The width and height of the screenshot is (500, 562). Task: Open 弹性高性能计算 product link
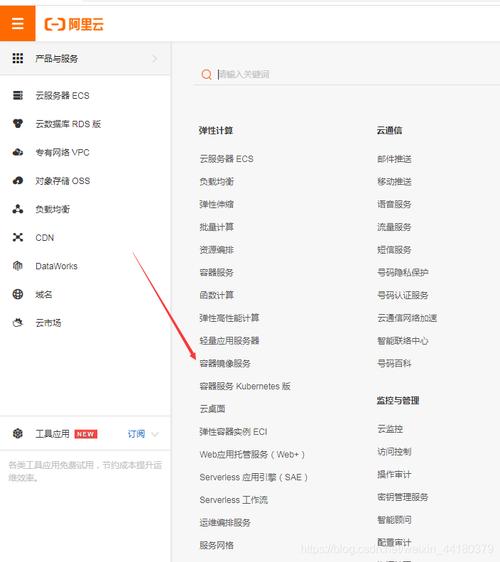click(229, 318)
